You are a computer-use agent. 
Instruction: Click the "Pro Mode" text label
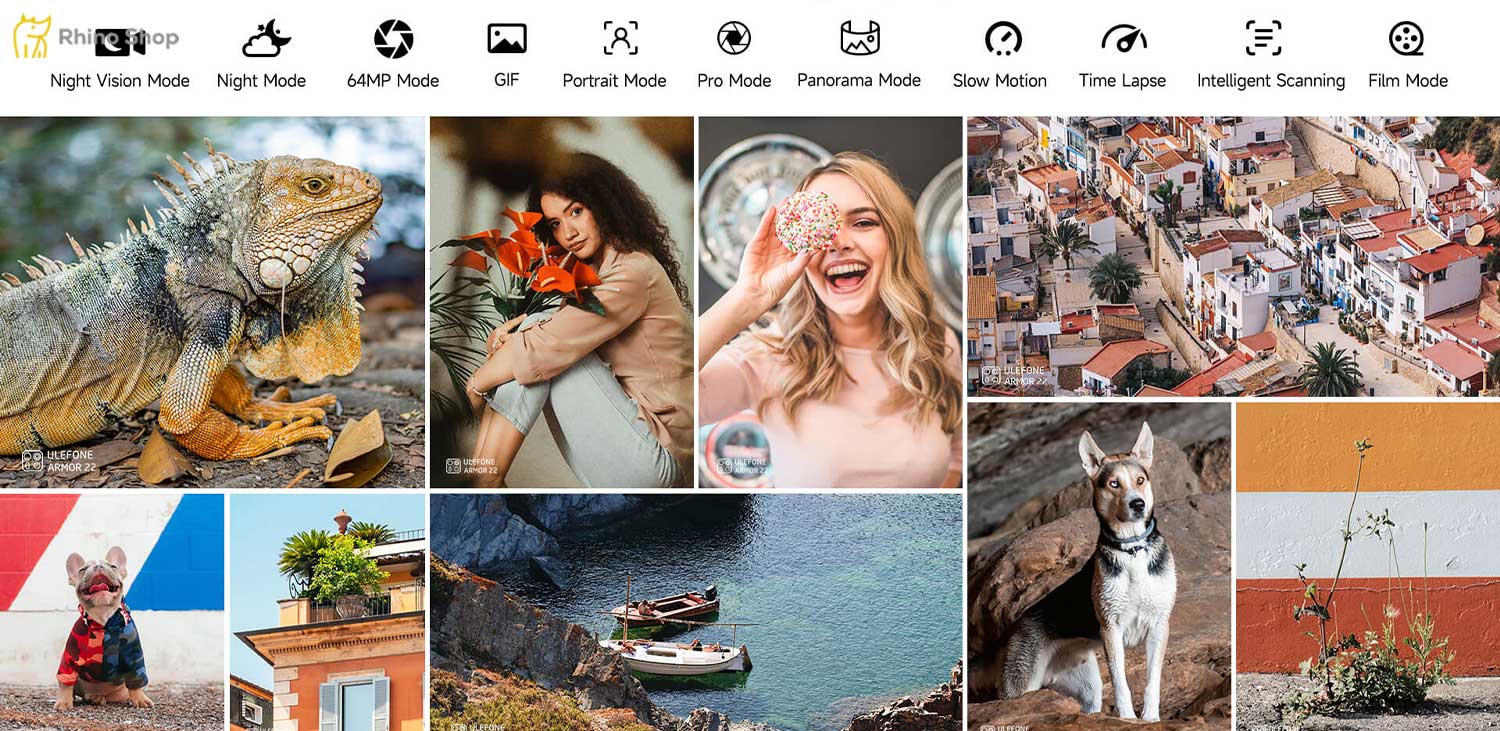coord(734,81)
